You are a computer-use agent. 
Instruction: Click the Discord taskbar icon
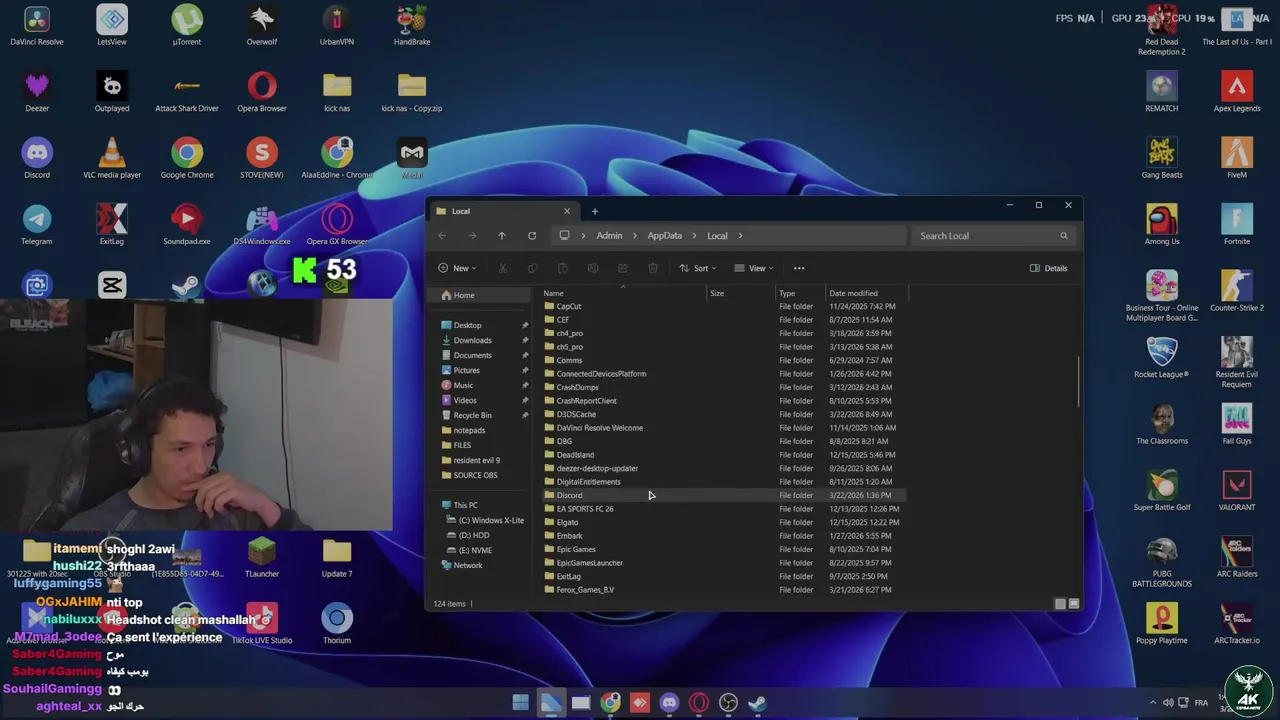tap(669, 703)
